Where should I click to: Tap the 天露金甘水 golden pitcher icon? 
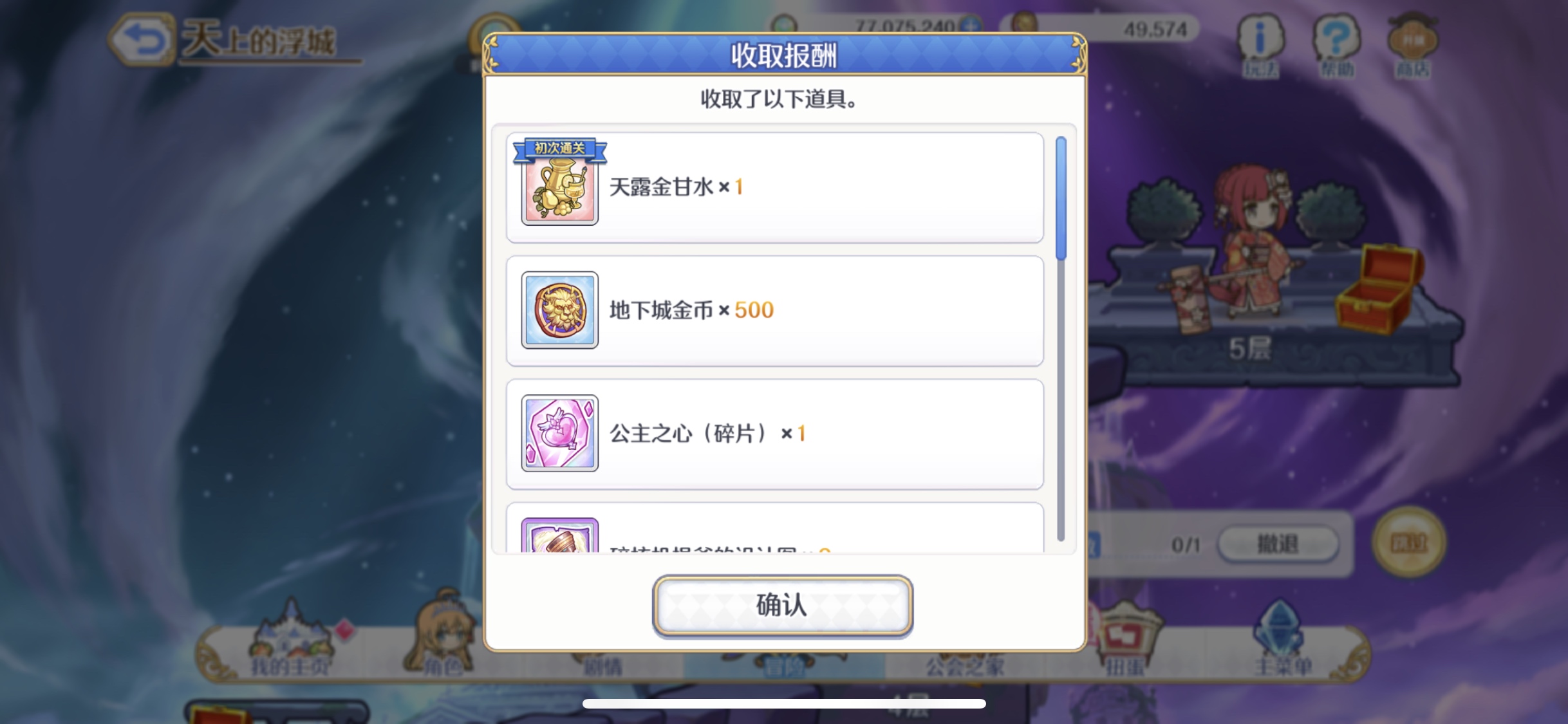pyautogui.click(x=559, y=188)
